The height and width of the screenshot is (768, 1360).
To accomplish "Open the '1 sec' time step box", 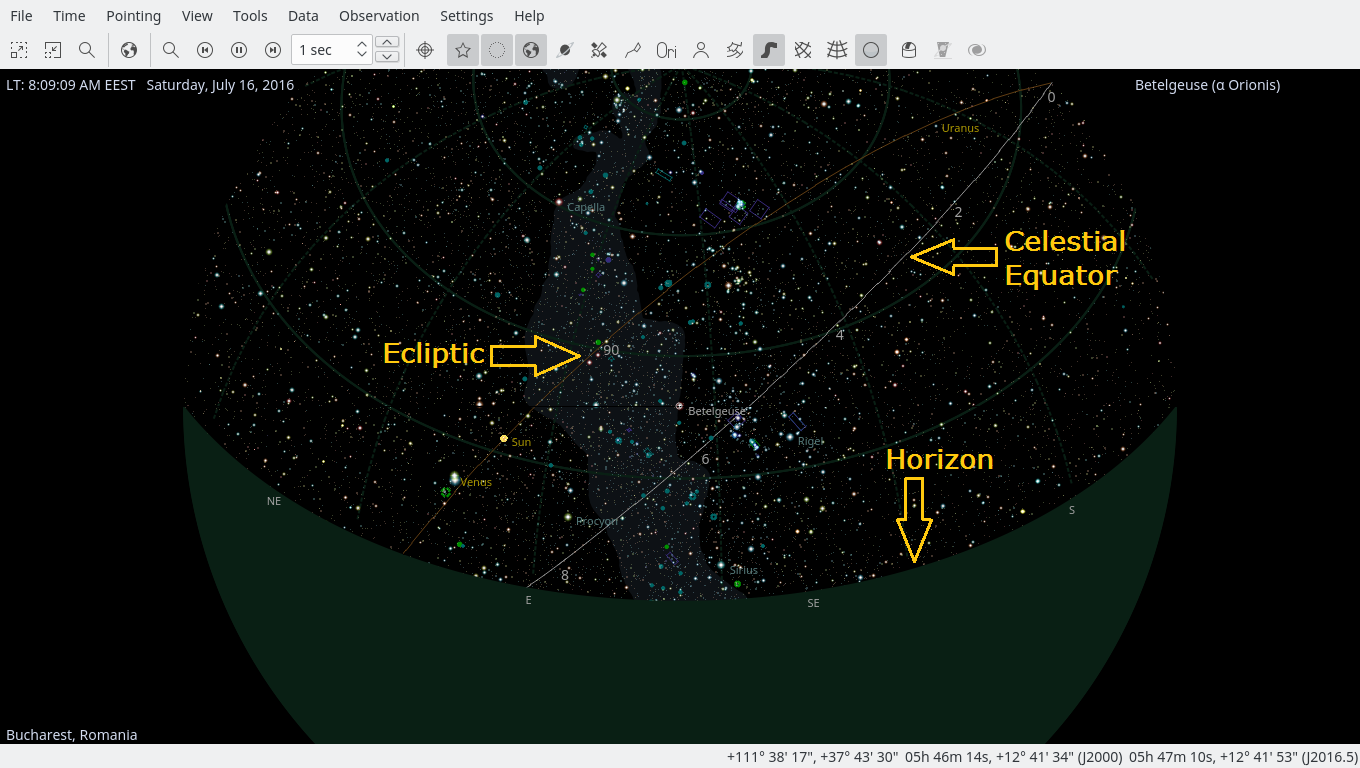I will click(x=323, y=50).
